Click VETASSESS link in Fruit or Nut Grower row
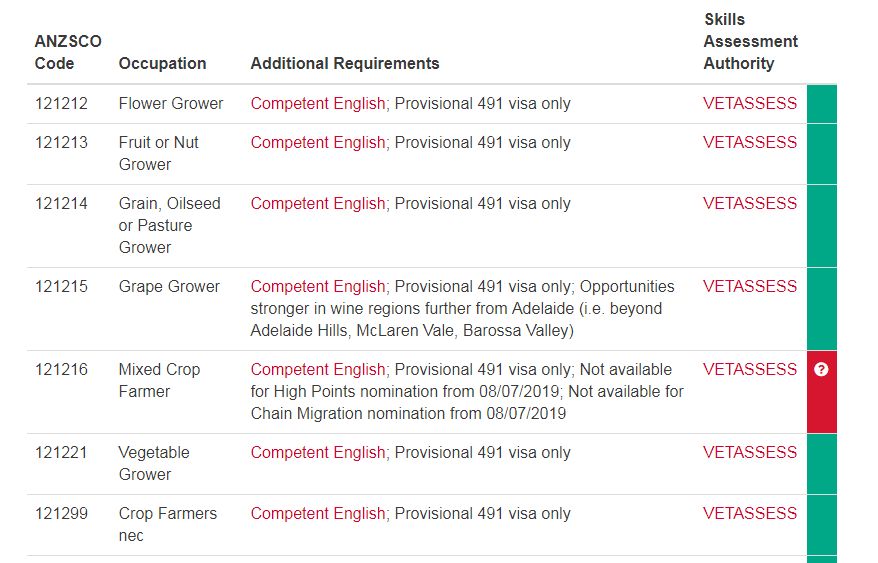 [x=750, y=143]
